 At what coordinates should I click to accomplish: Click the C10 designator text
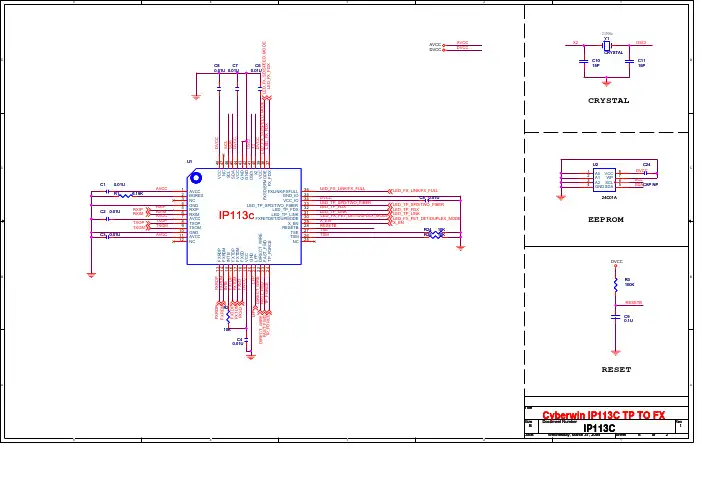pos(596,60)
